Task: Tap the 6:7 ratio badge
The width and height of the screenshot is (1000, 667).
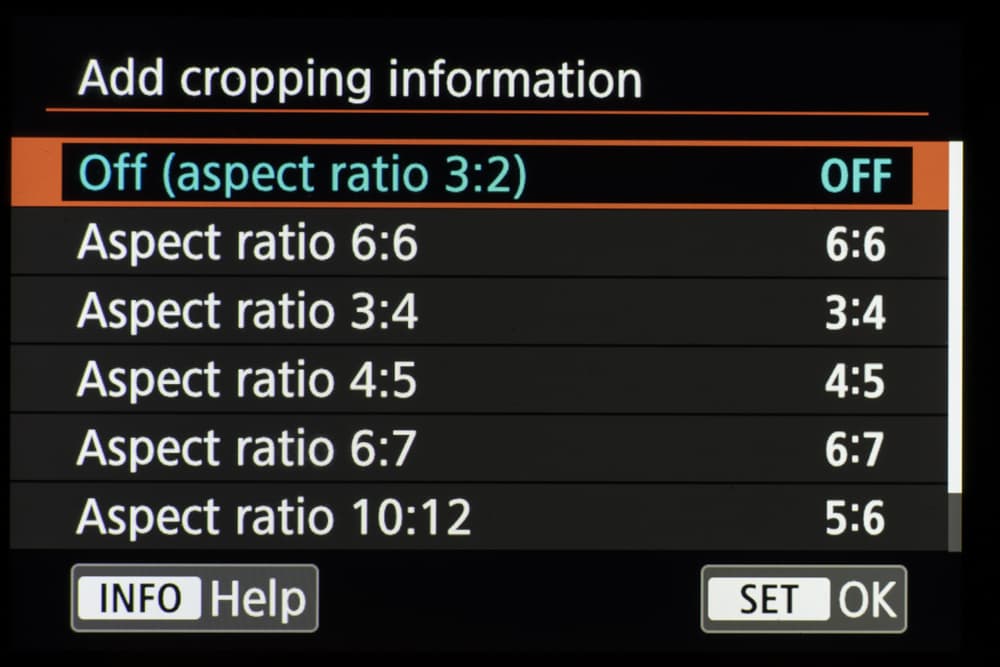Action: coord(855,450)
